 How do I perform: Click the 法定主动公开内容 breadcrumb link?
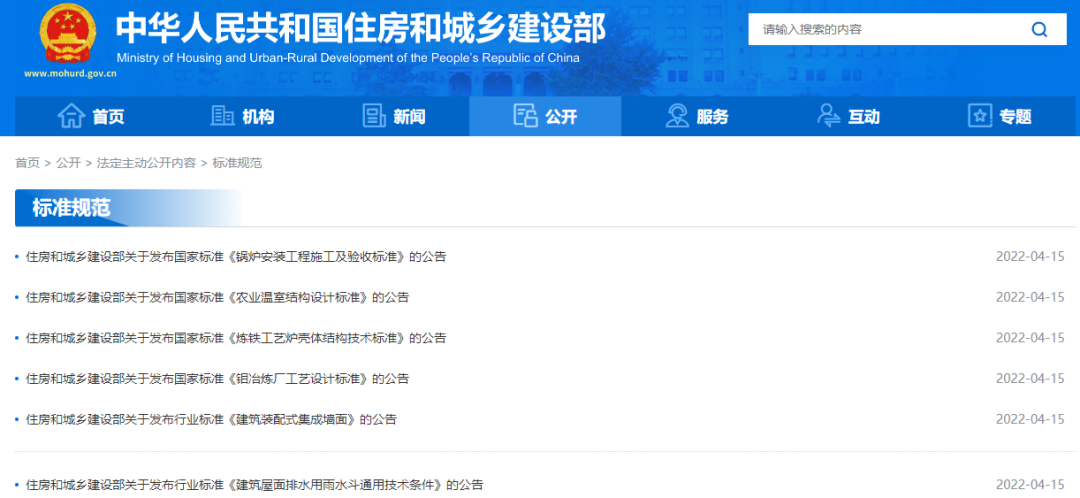(146, 163)
